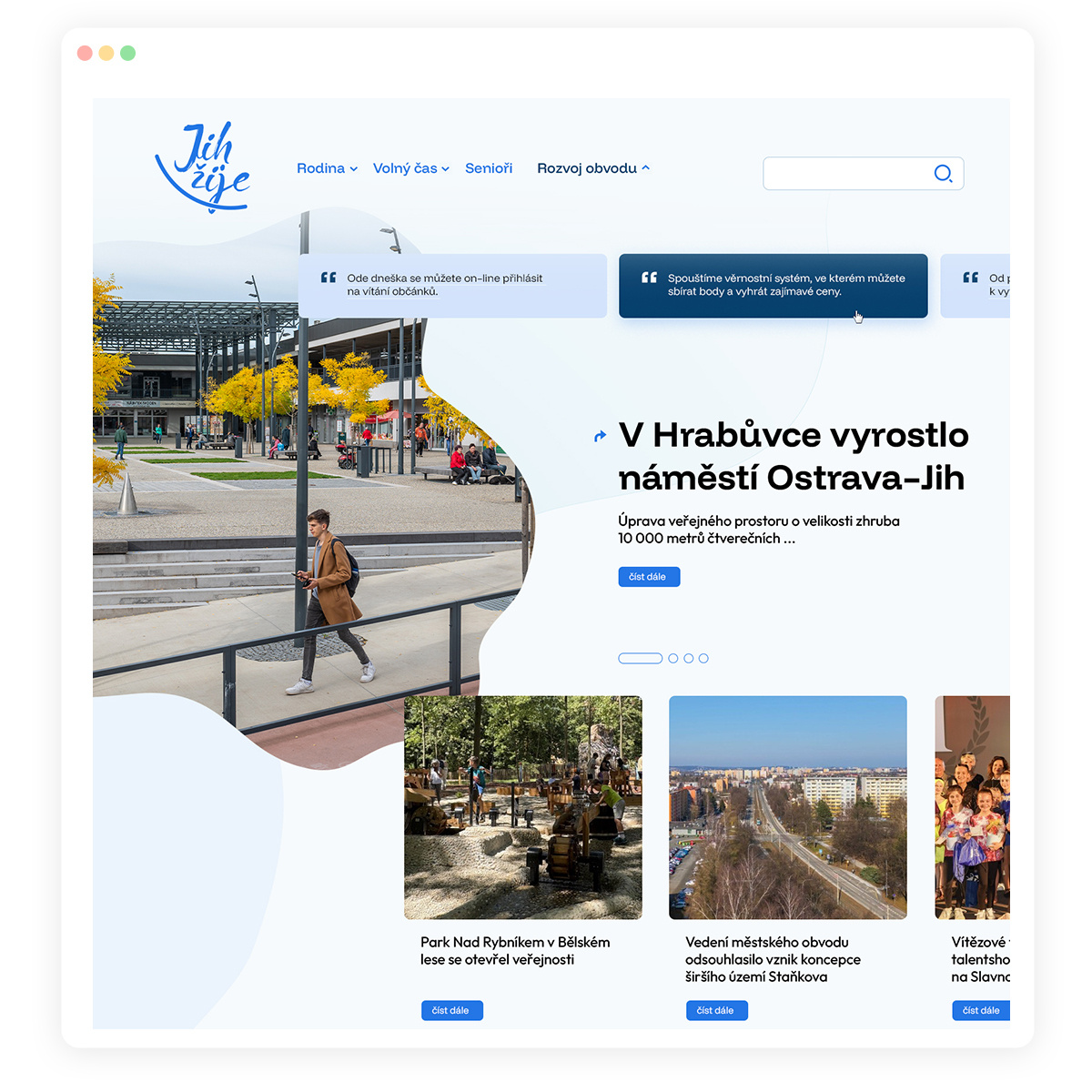Click the quote icon of the loyalty system card
The height and width of the screenshot is (1092, 1092).
pyautogui.click(x=649, y=278)
